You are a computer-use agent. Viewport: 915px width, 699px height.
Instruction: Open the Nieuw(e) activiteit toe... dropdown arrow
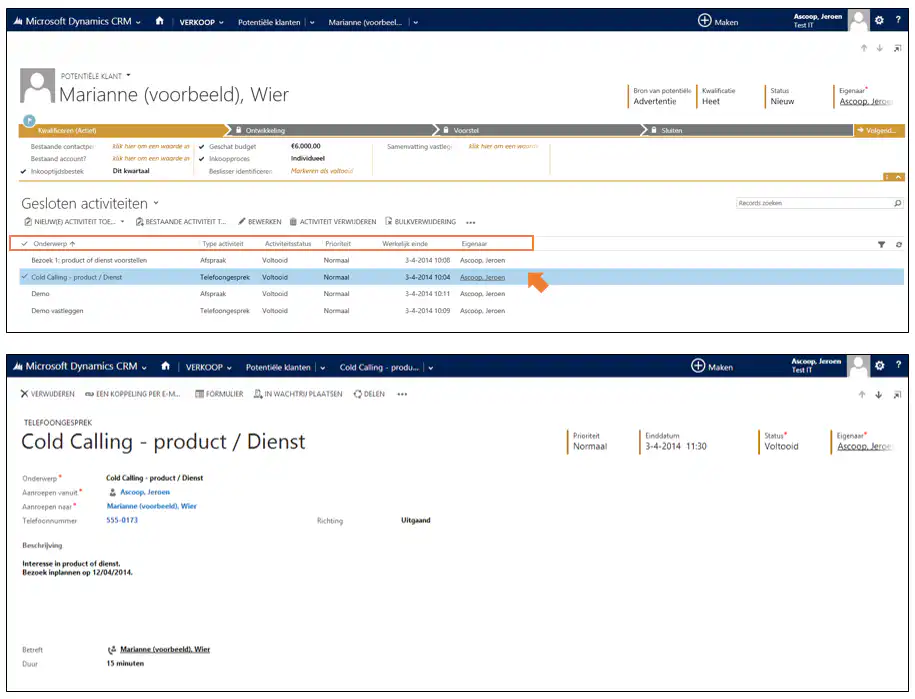coord(122,222)
